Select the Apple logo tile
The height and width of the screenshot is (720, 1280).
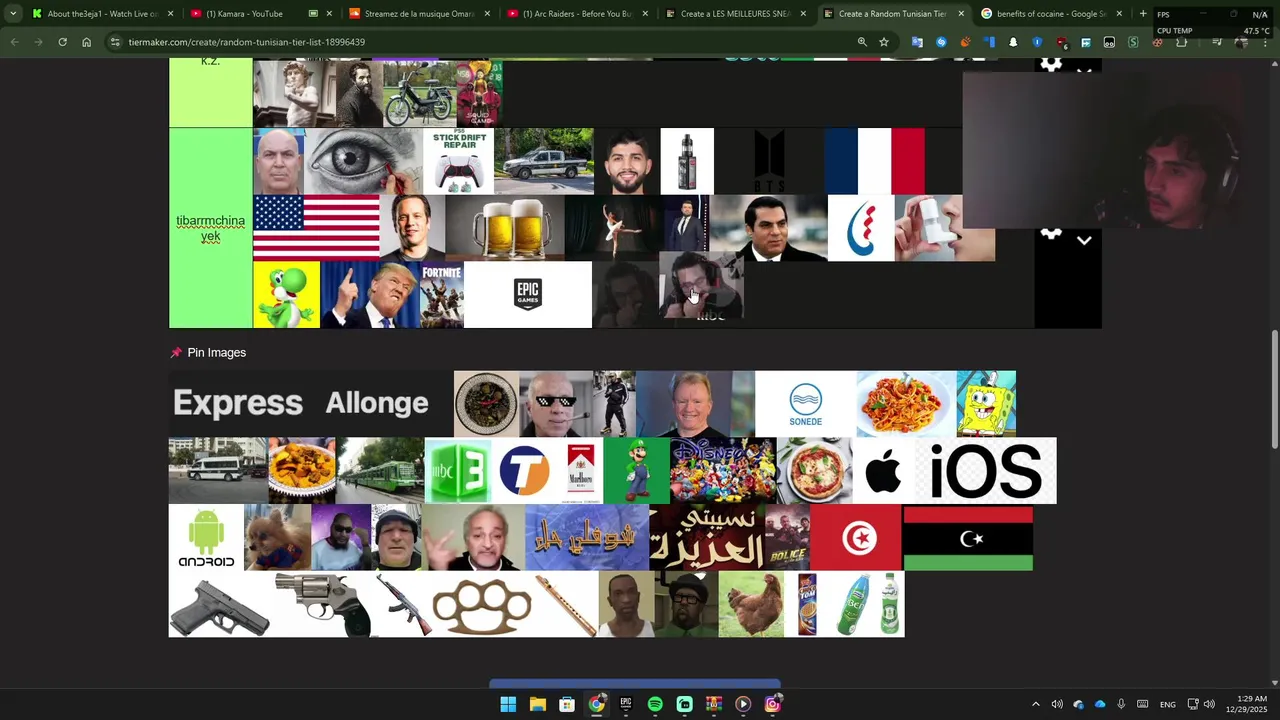pos(884,471)
